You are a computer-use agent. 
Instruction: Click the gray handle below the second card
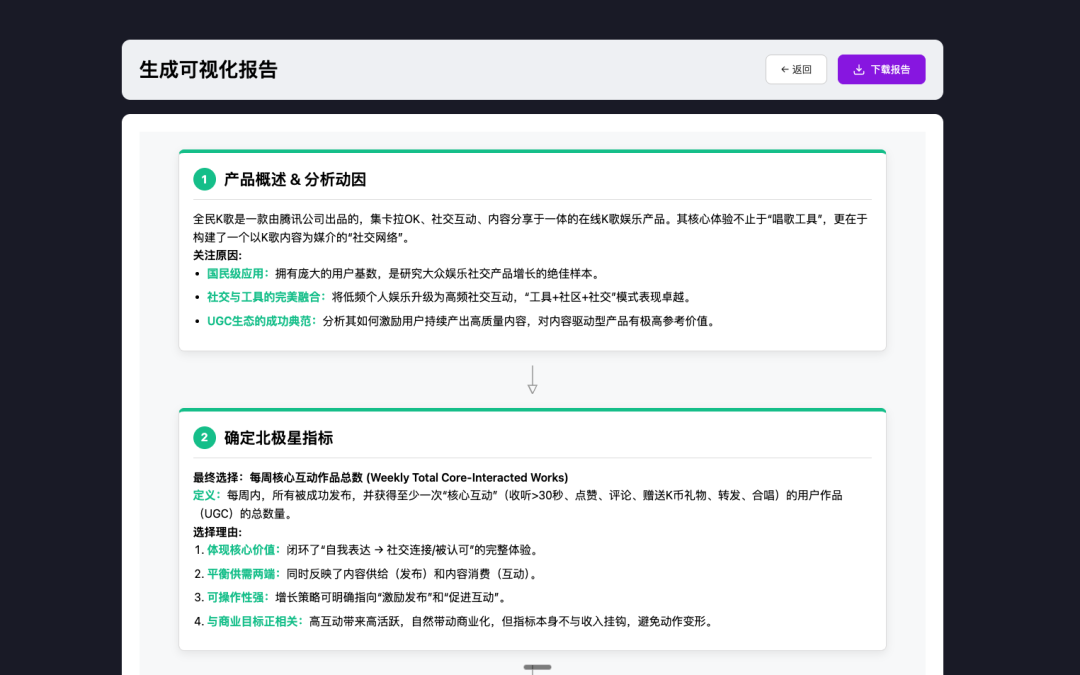(x=537, y=667)
